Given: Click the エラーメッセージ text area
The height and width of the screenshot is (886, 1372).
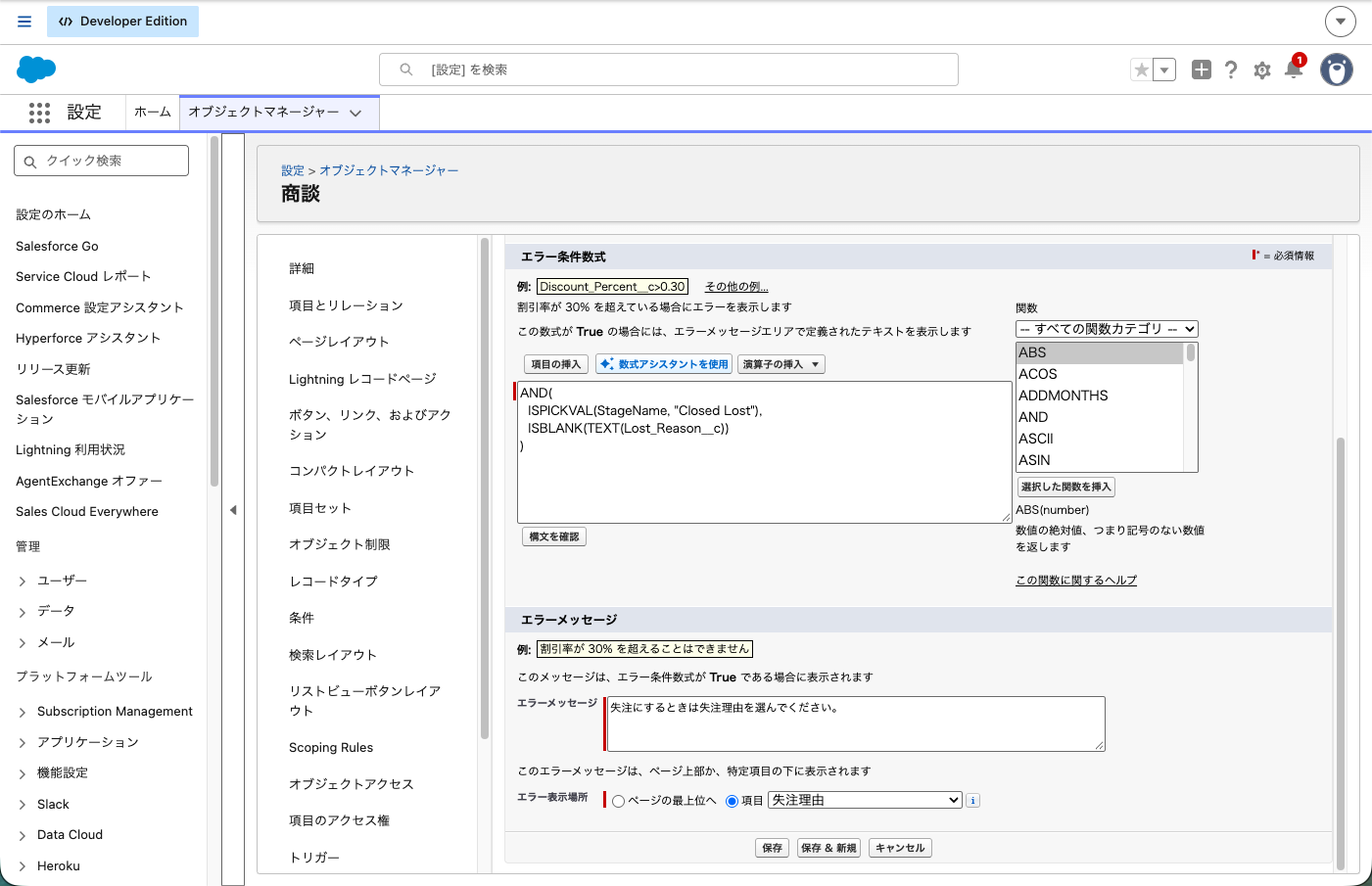Looking at the screenshot, I should 855,724.
